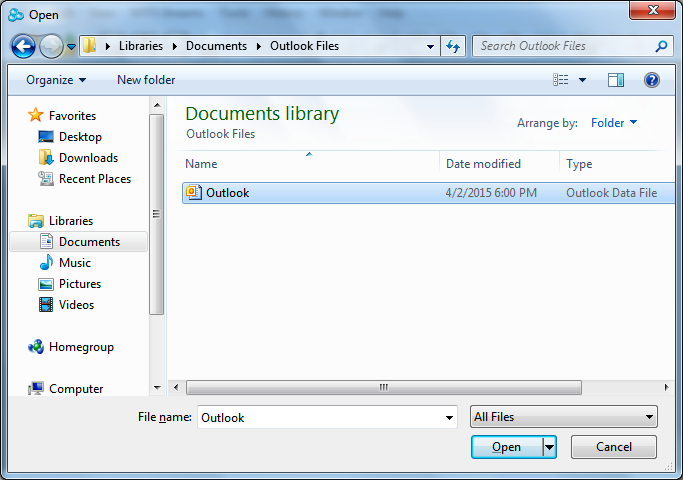Select Pictures library
The image size is (683, 480).
80,284
